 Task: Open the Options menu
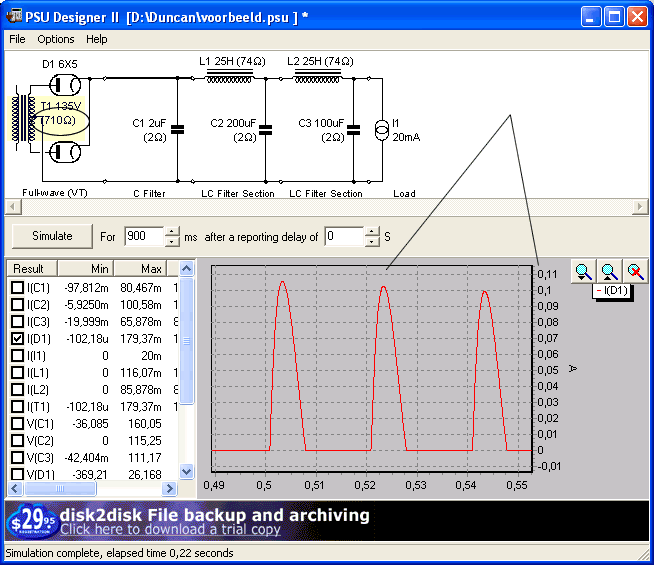pyautogui.click(x=56, y=39)
